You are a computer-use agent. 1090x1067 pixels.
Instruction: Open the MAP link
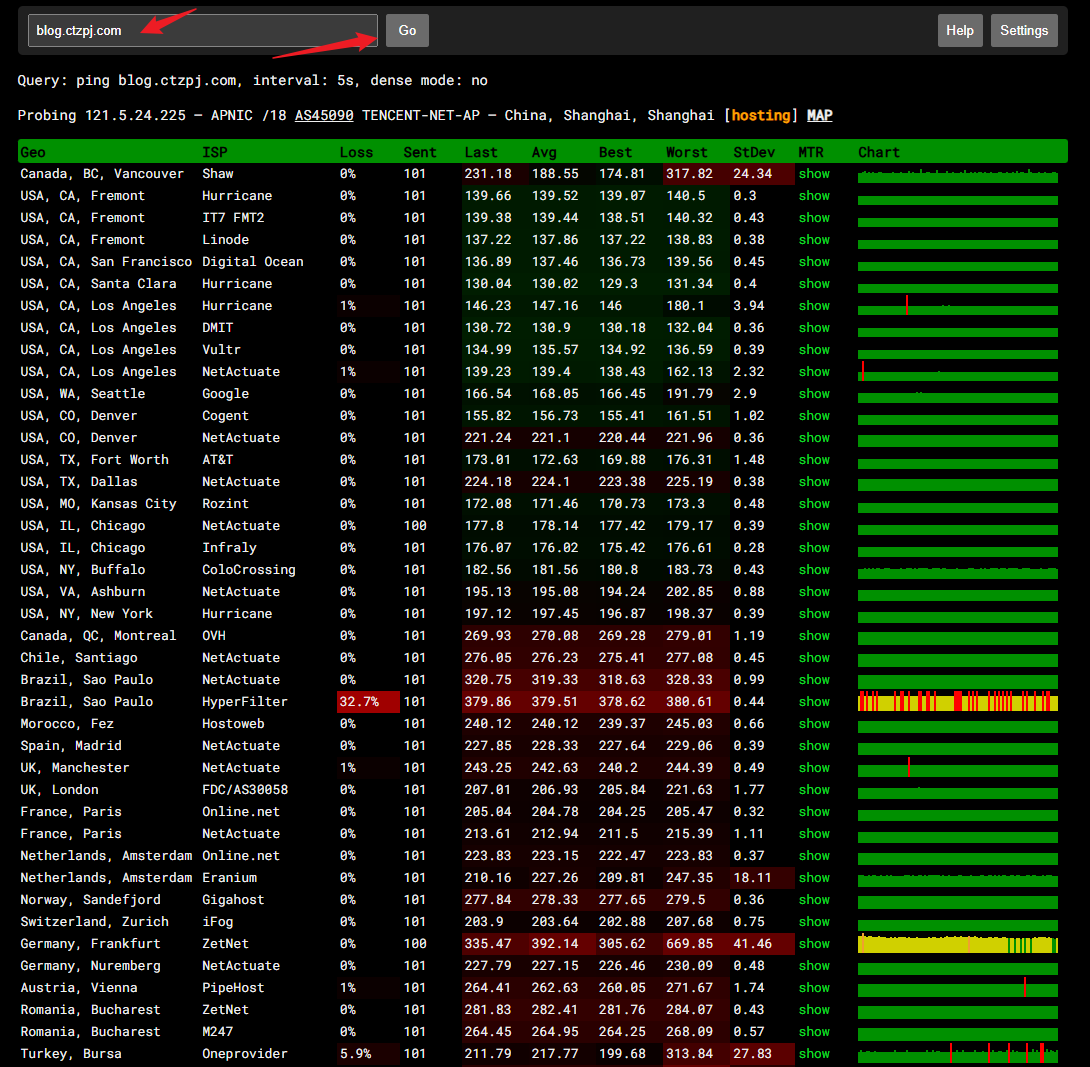(x=819, y=116)
